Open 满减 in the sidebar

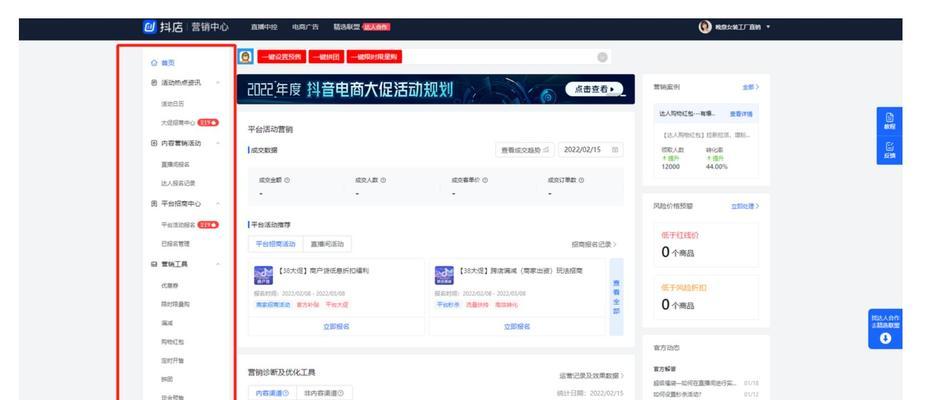tap(167, 323)
